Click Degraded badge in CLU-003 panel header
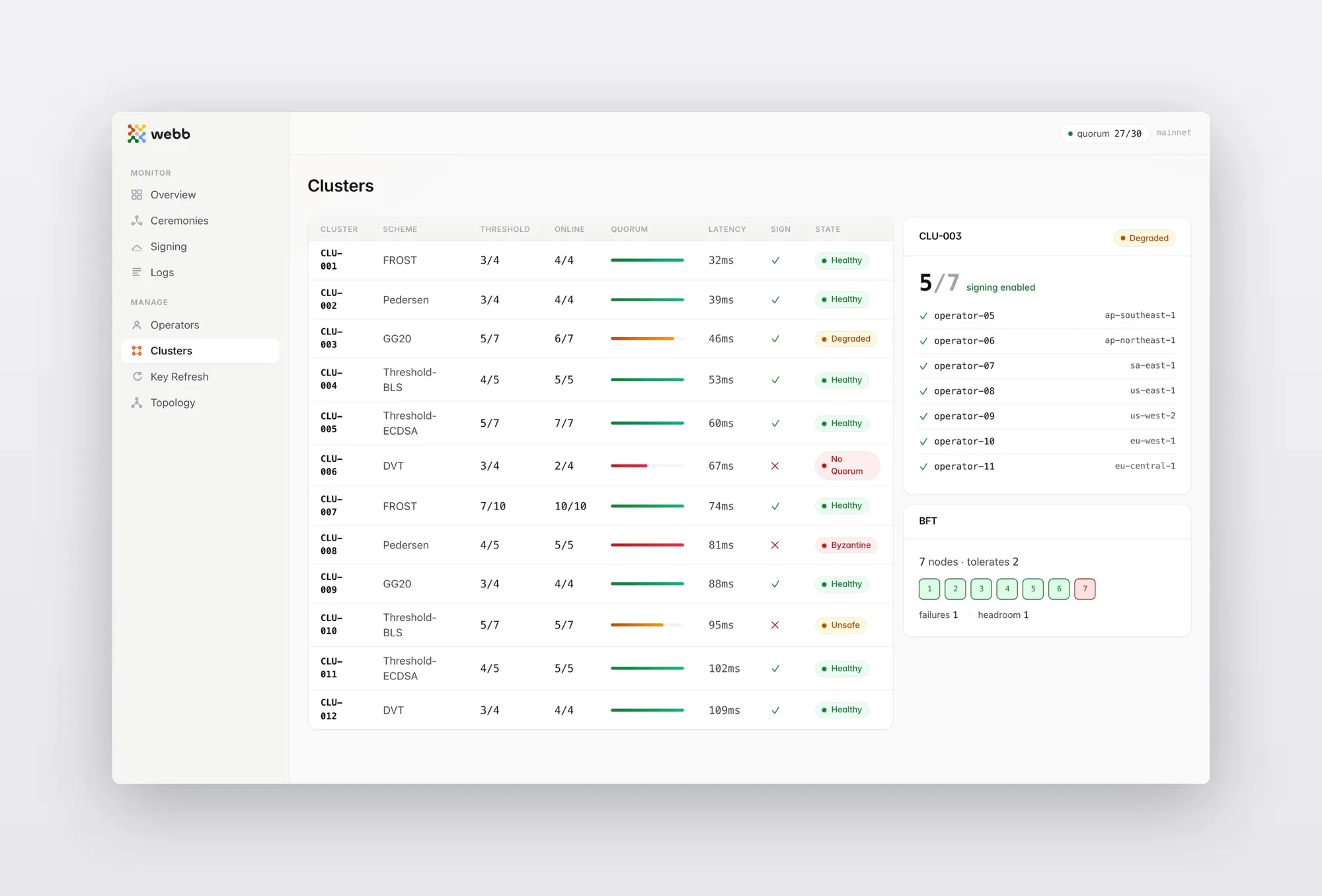 tap(1144, 238)
